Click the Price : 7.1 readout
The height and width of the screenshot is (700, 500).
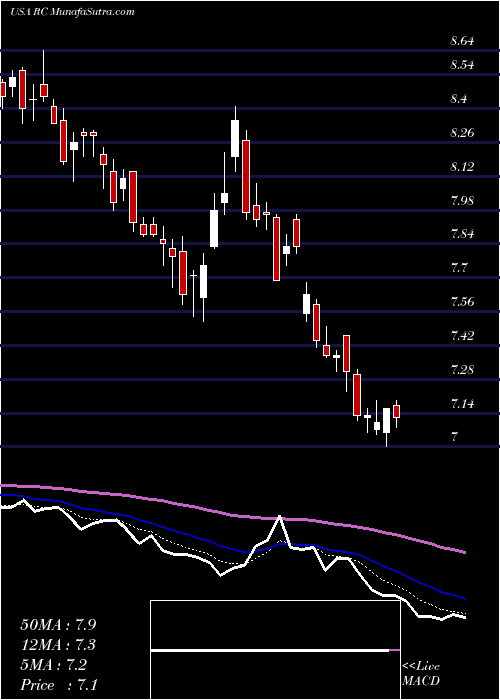tap(59, 685)
